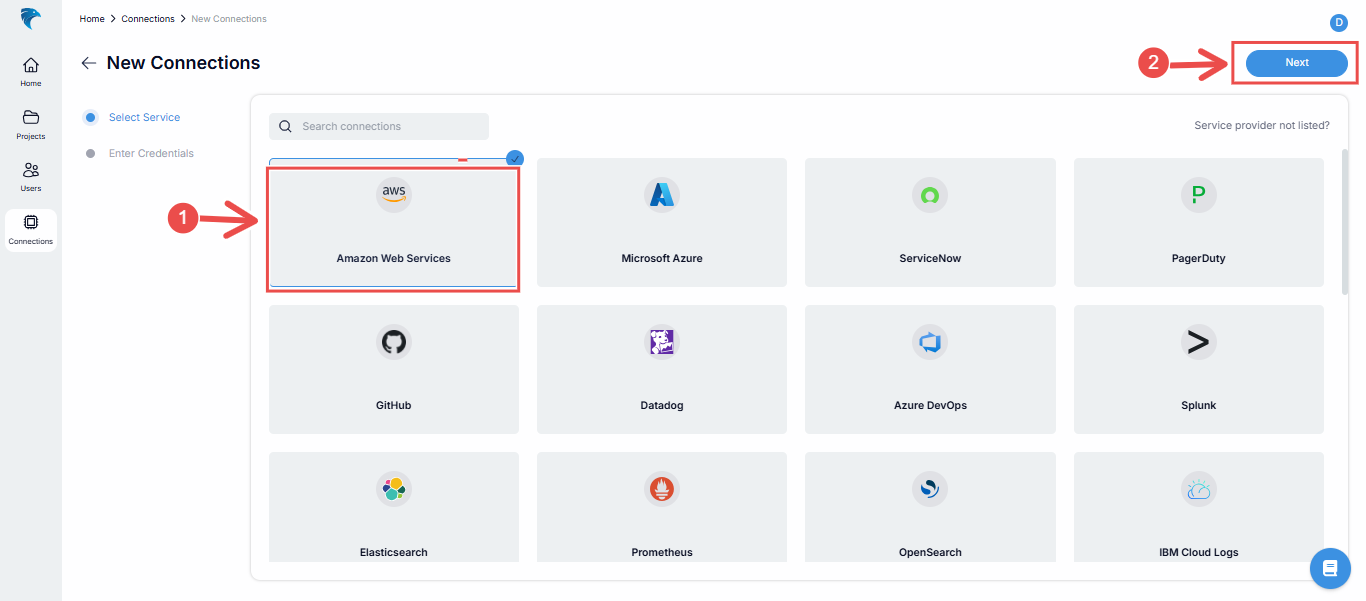The width and height of the screenshot is (1366, 601).
Task: Navigate to Connections via the breadcrumb
Action: 147,18
